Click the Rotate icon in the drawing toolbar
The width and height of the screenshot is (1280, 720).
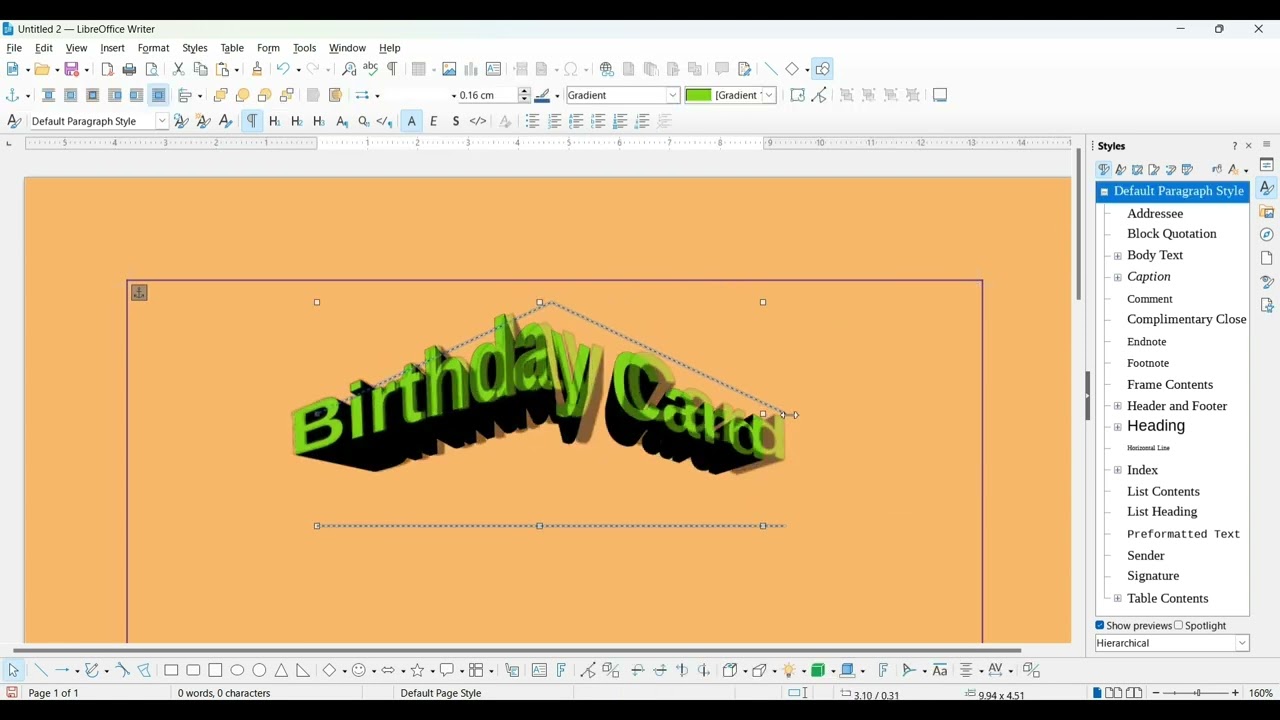click(x=798, y=95)
